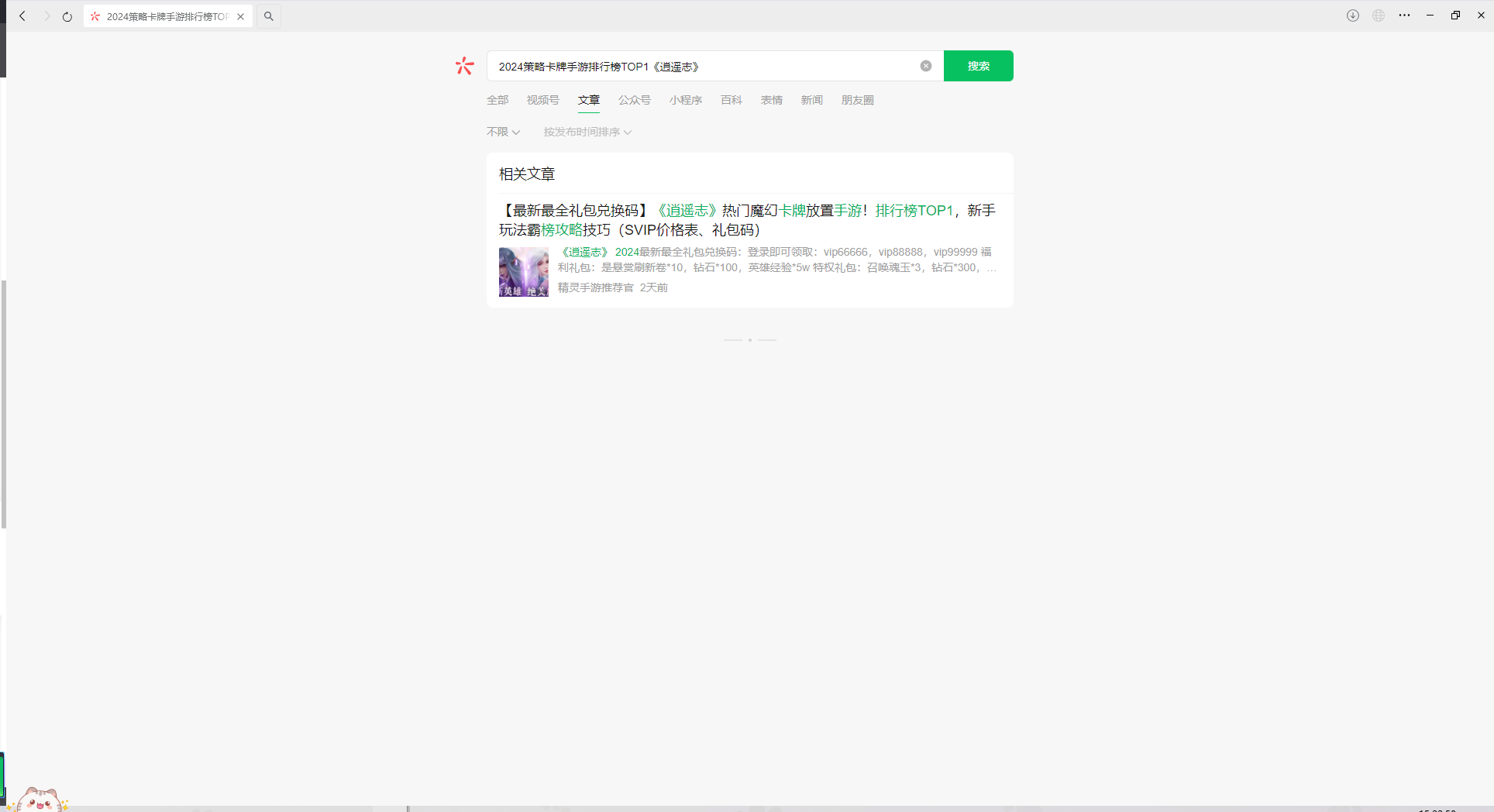Clear the search box with the X icon
This screenshot has width=1494, height=812.
click(x=926, y=66)
